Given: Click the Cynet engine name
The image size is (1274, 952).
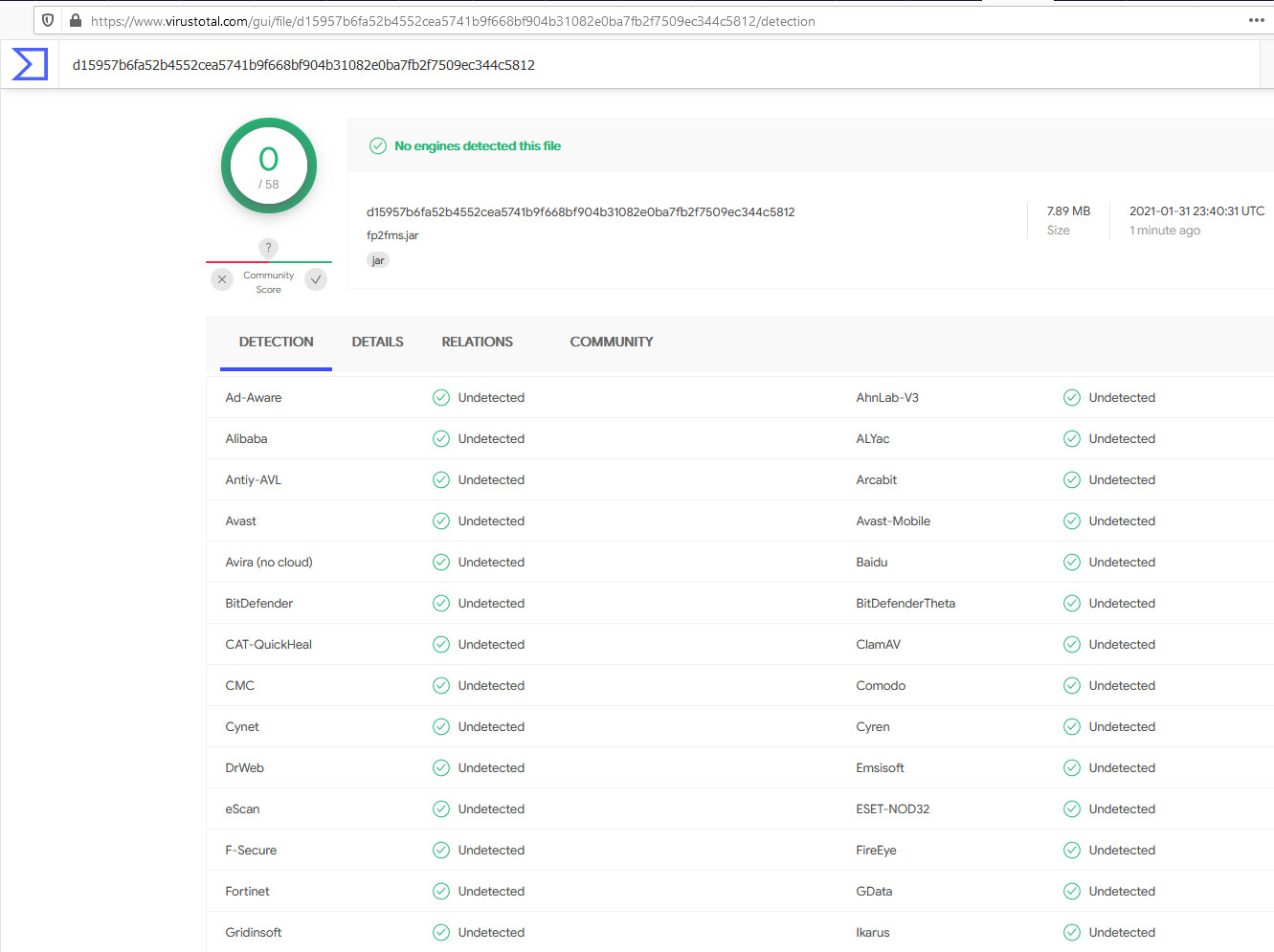Looking at the screenshot, I should 242,727.
